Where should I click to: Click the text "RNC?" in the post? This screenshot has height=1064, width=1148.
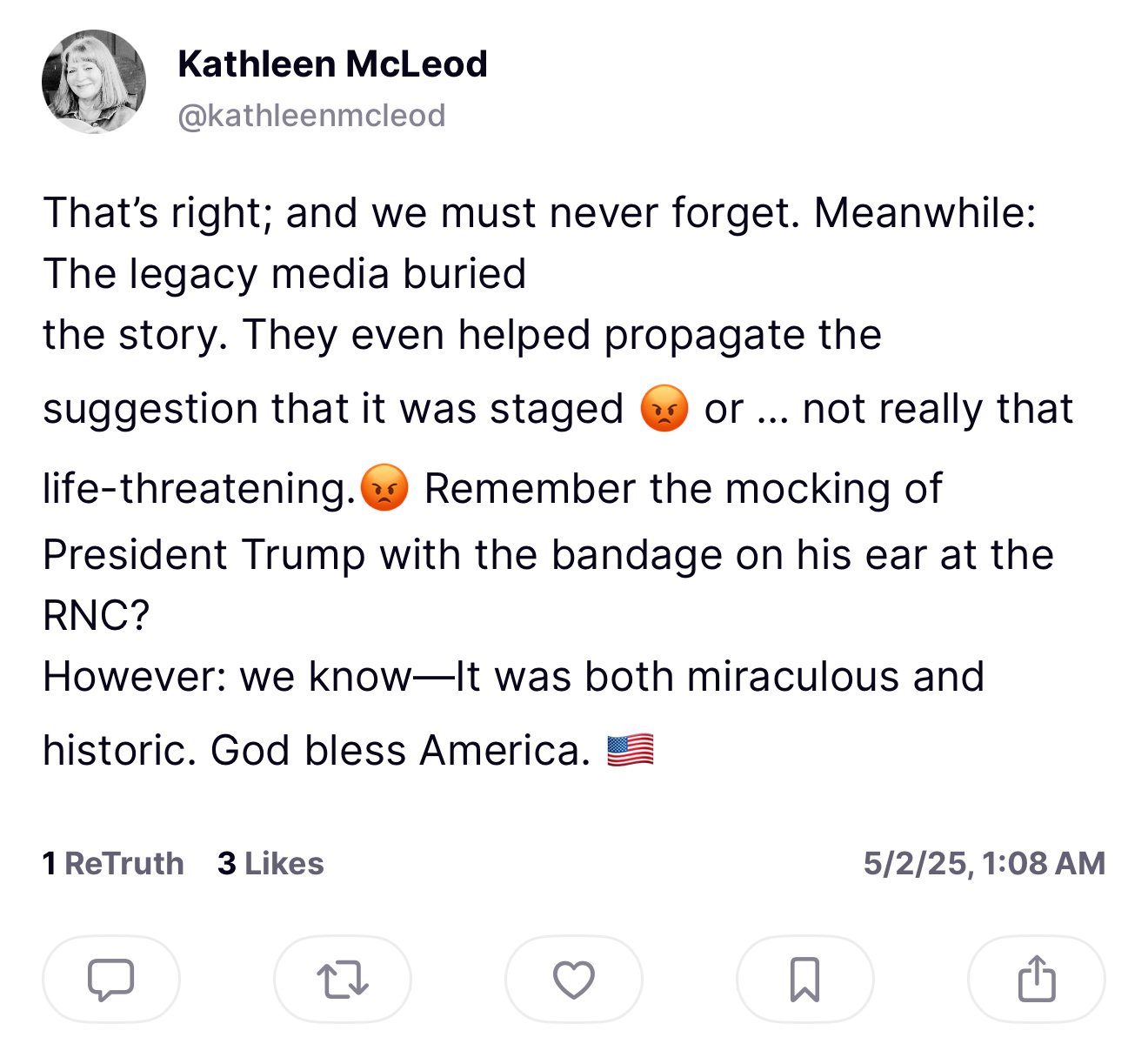(97, 616)
